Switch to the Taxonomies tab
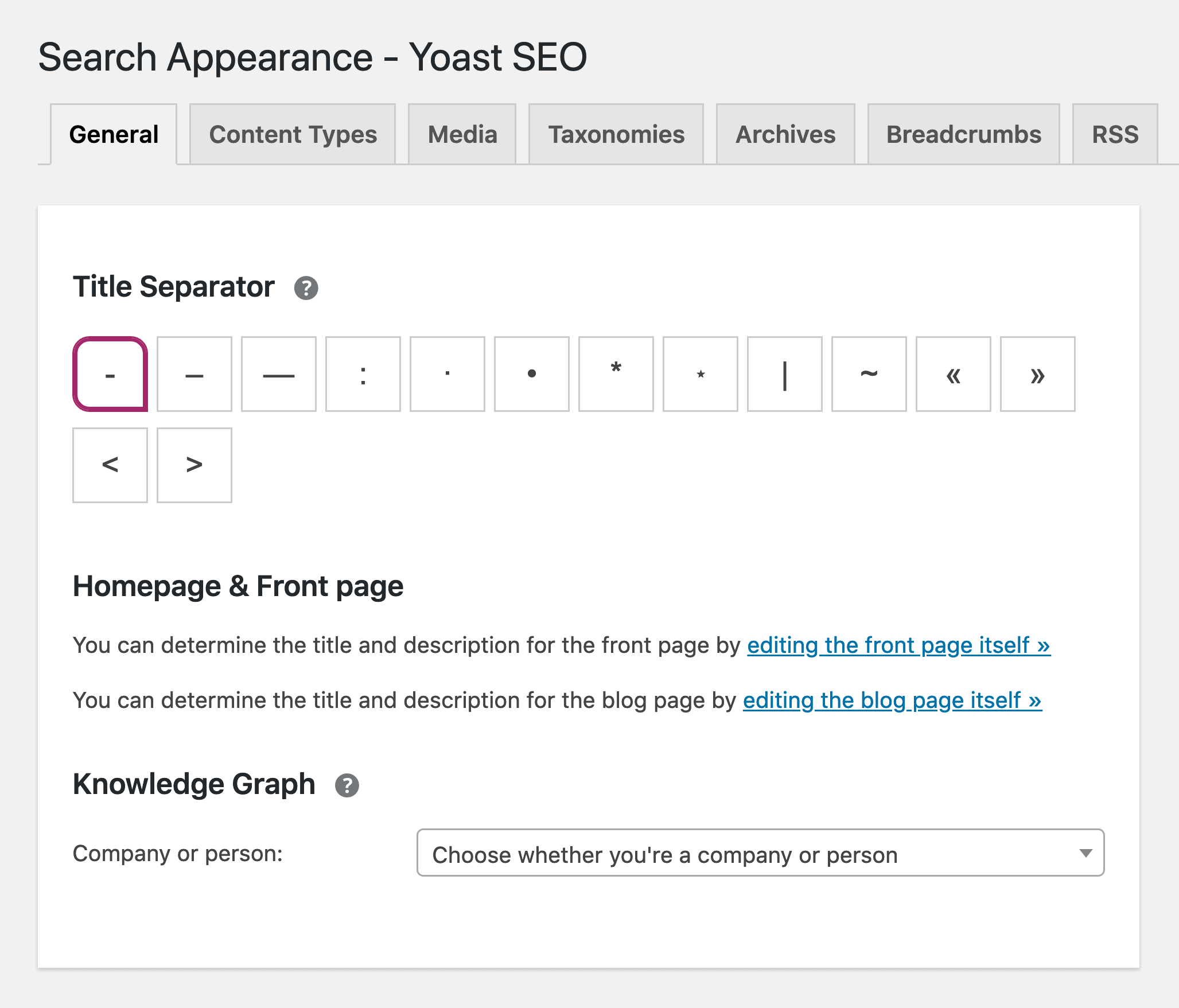The height and width of the screenshot is (1008, 1179). tap(615, 134)
